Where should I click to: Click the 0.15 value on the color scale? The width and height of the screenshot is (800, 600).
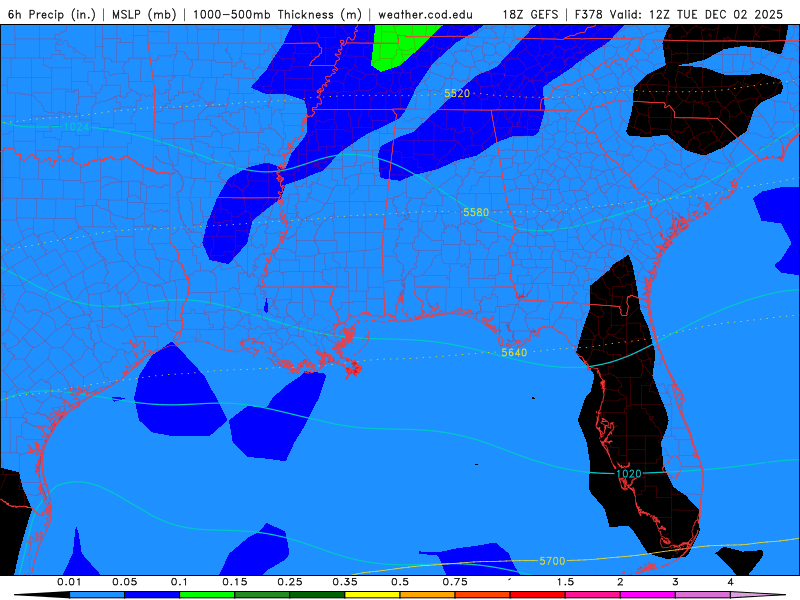pos(235,582)
